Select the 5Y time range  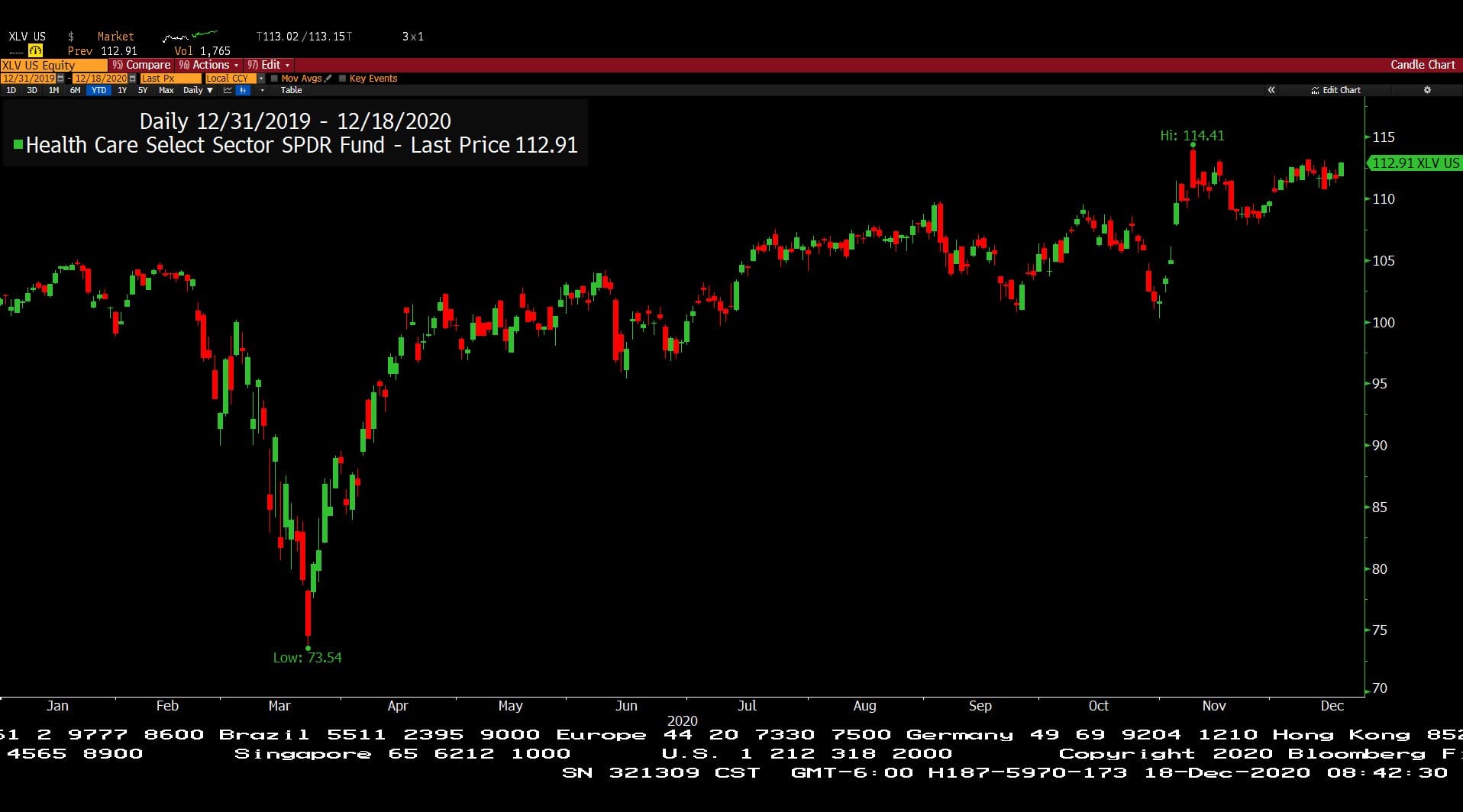point(143,90)
